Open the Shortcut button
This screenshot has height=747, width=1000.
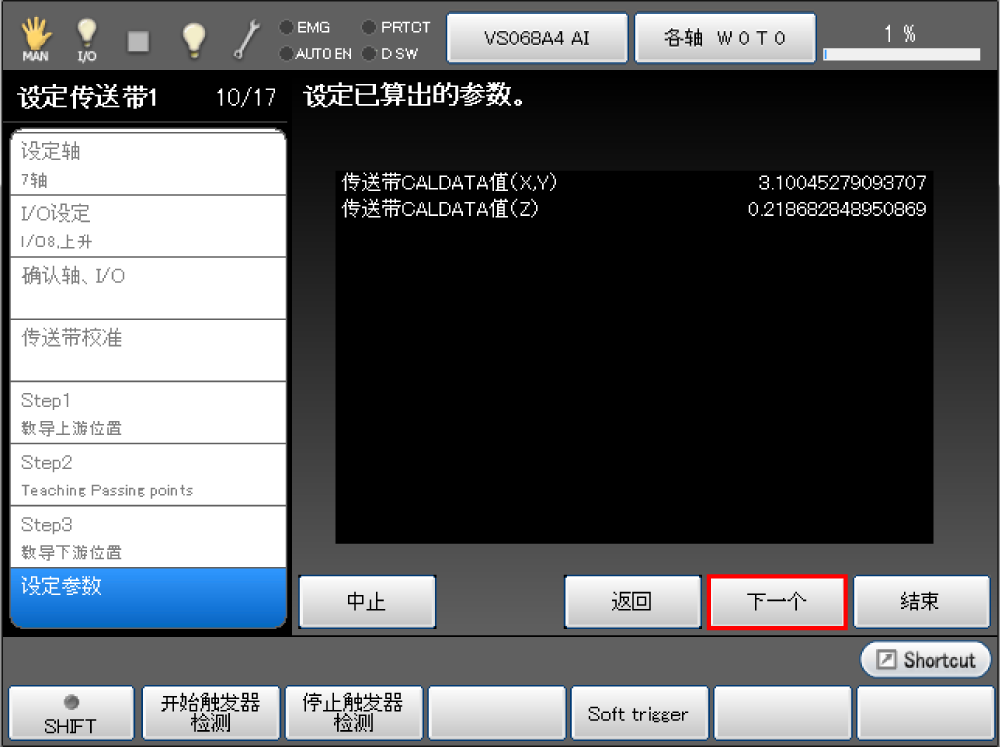click(x=926, y=660)
